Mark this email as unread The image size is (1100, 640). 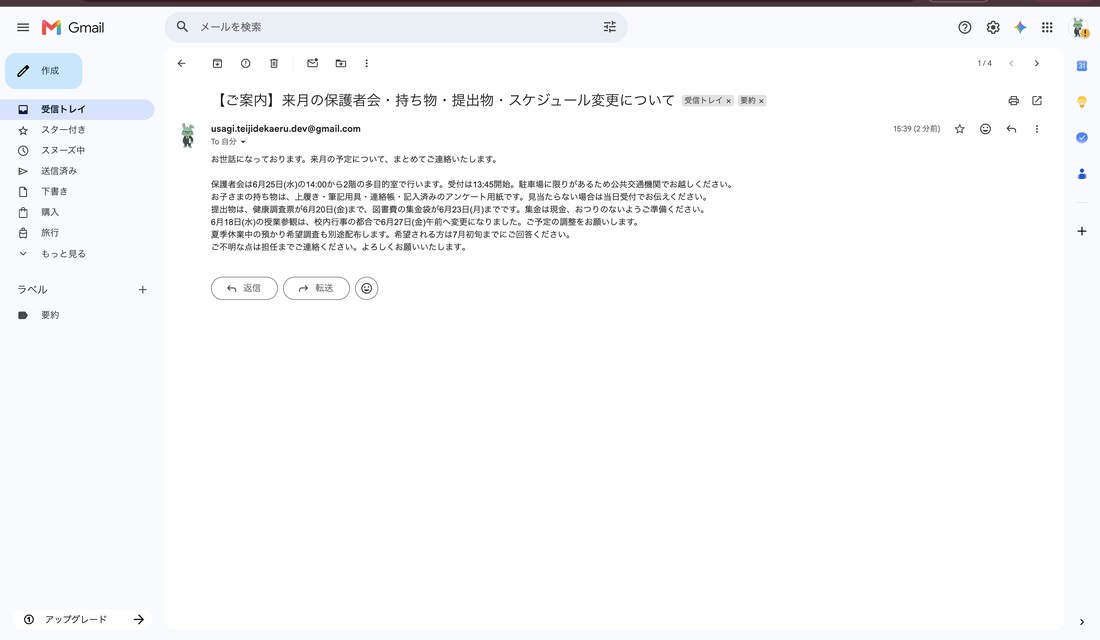(313, 63)
